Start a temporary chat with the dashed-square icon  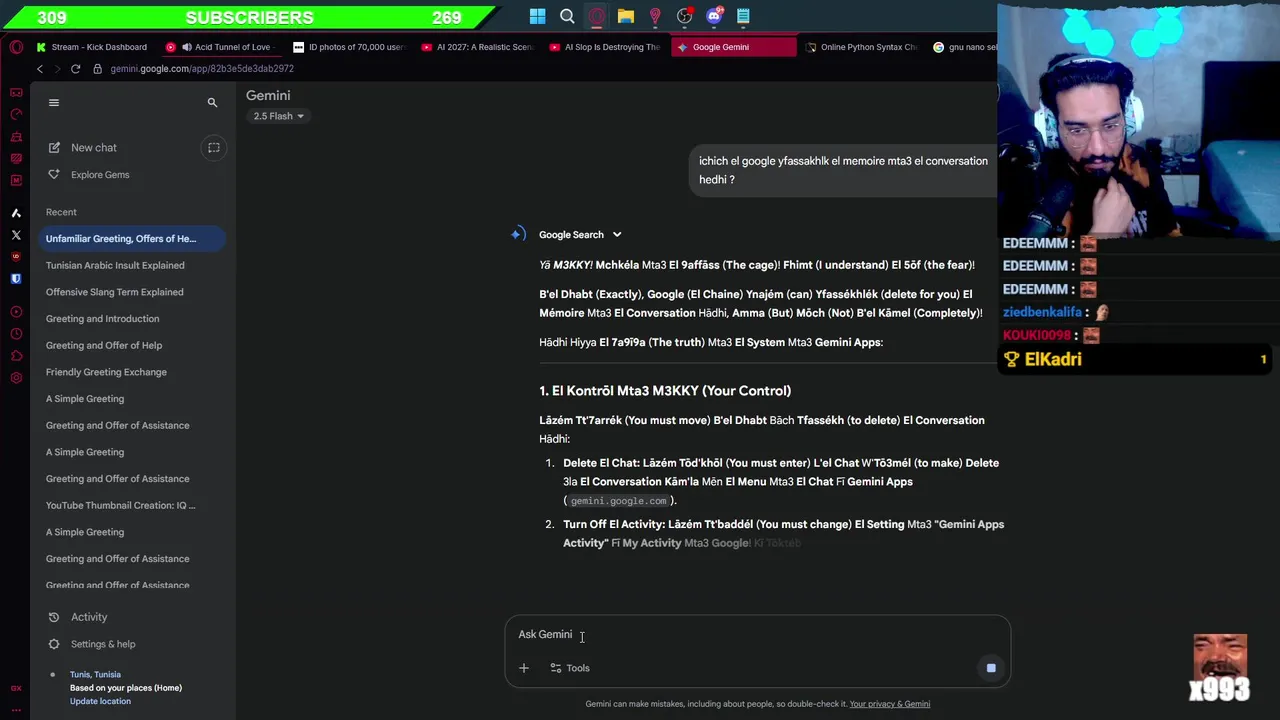213,147
